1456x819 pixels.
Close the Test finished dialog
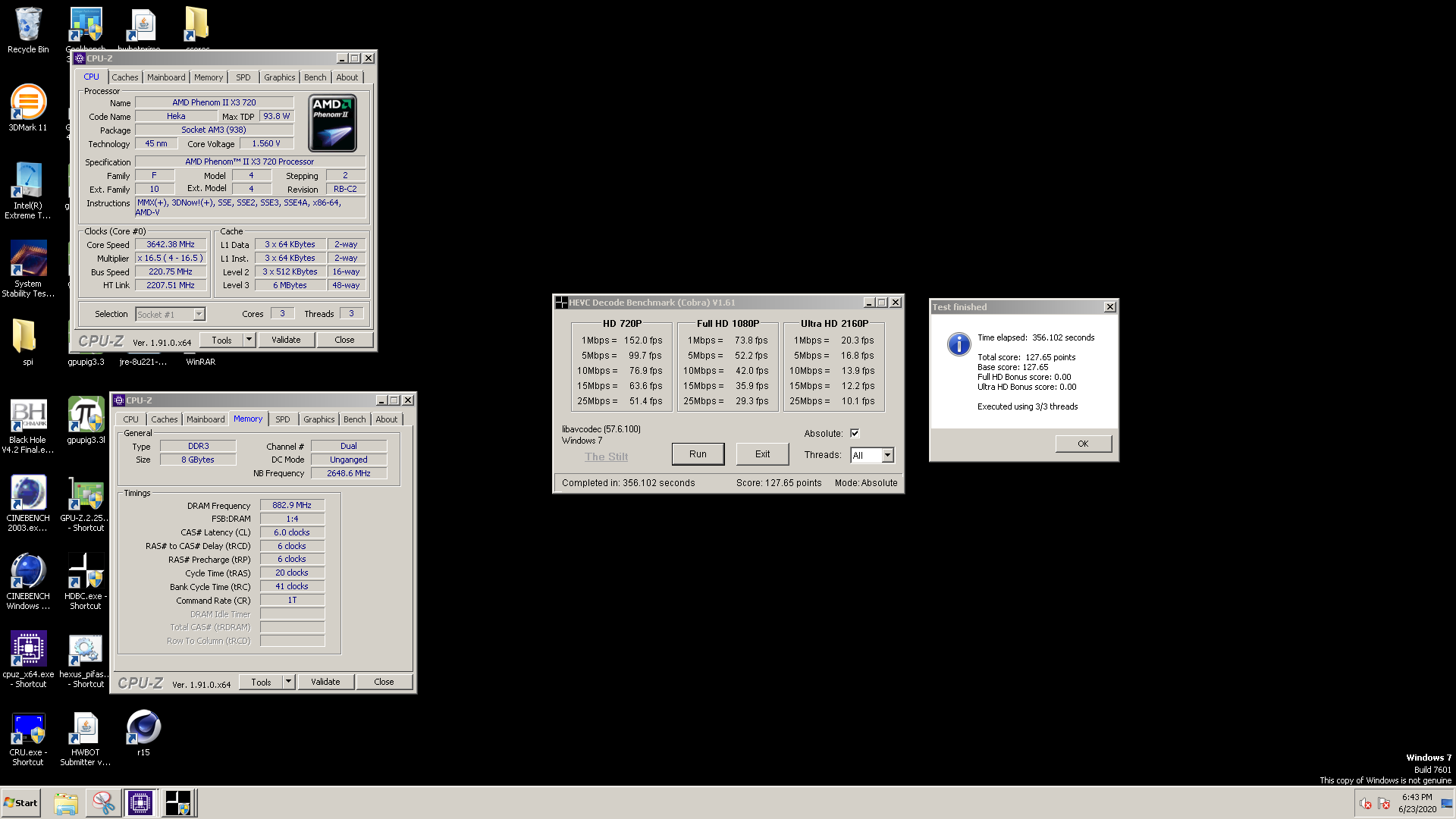click(1109, 307)
